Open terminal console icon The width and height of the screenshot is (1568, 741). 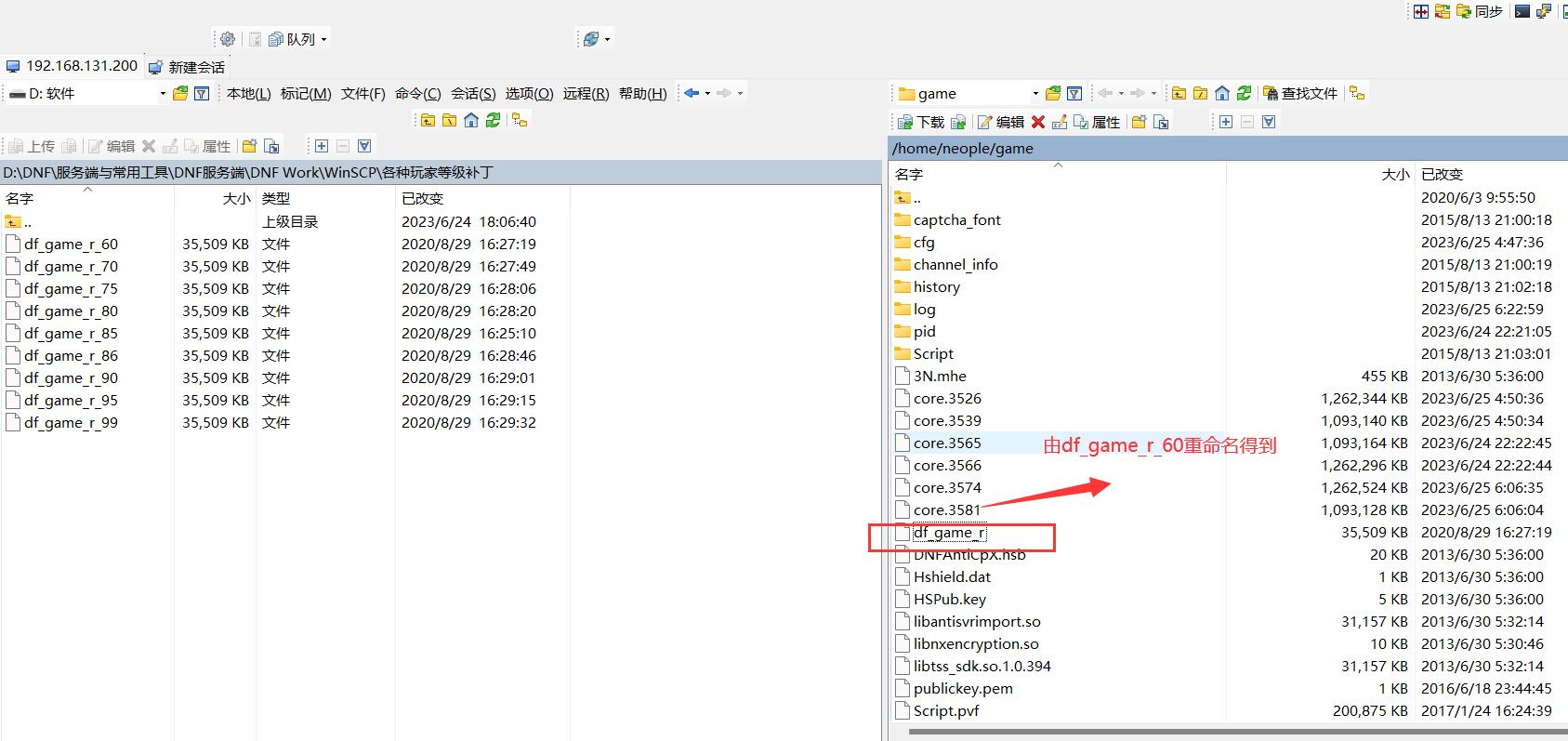(x=1522, y=11)
